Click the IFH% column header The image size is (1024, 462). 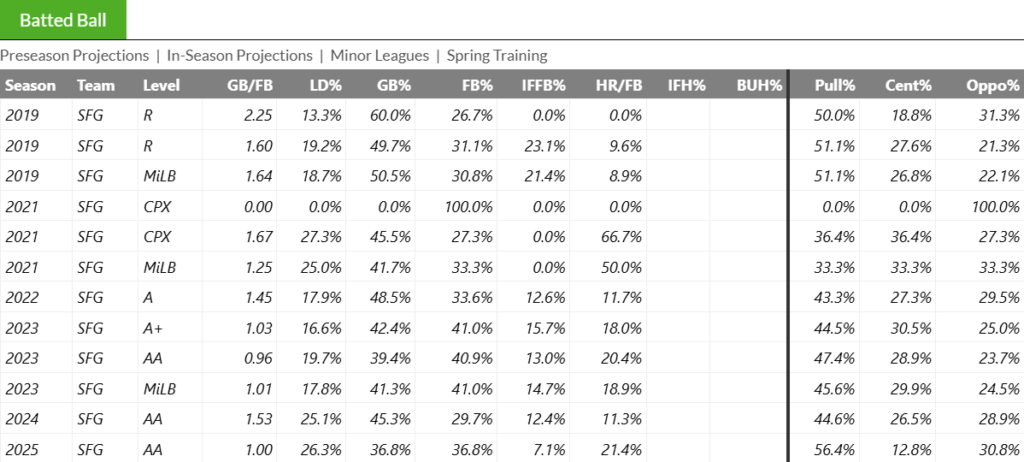[687, 86]
